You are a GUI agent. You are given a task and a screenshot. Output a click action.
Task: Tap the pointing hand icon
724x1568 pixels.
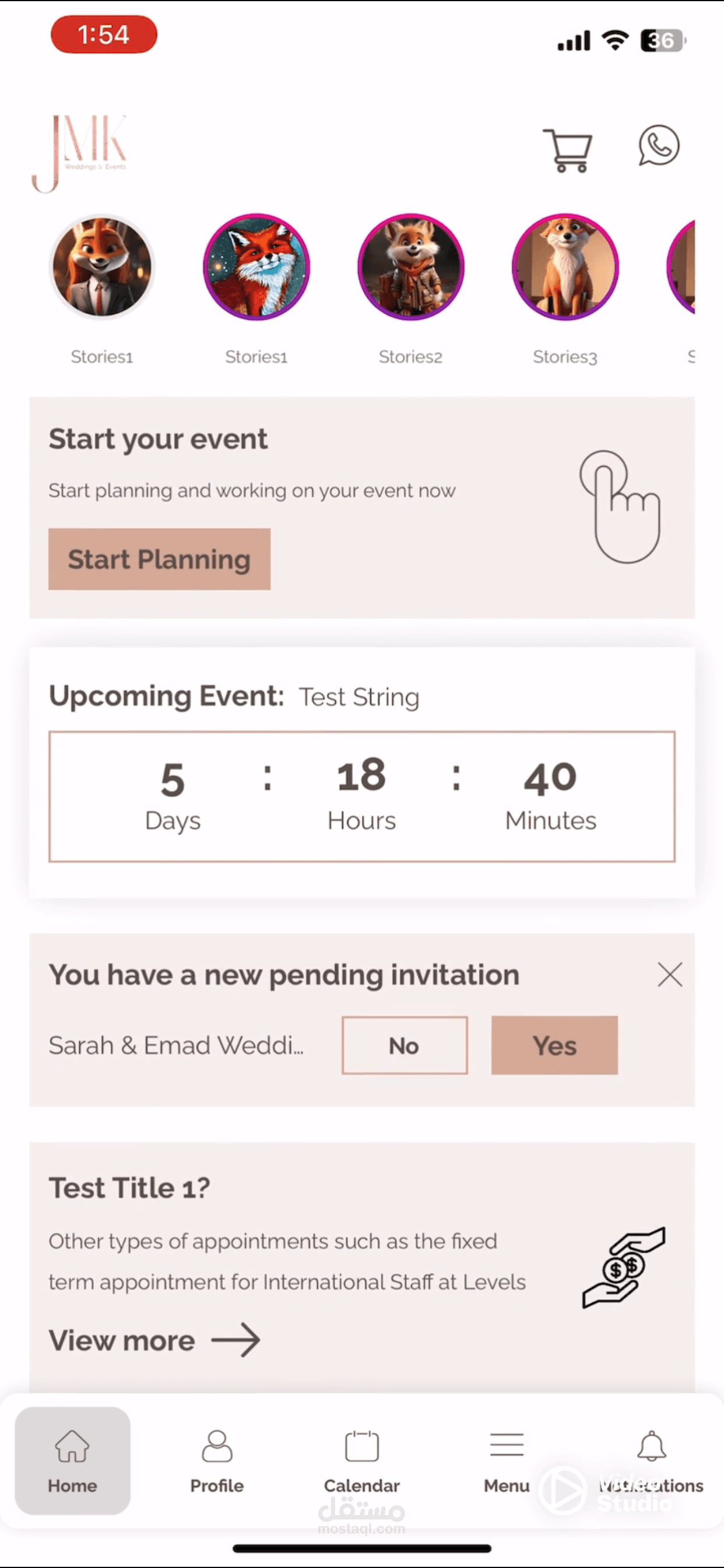point(620,506)
